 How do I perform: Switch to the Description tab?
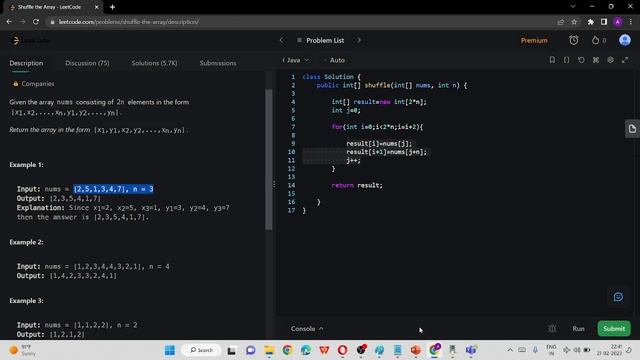(x=26, y=63)
